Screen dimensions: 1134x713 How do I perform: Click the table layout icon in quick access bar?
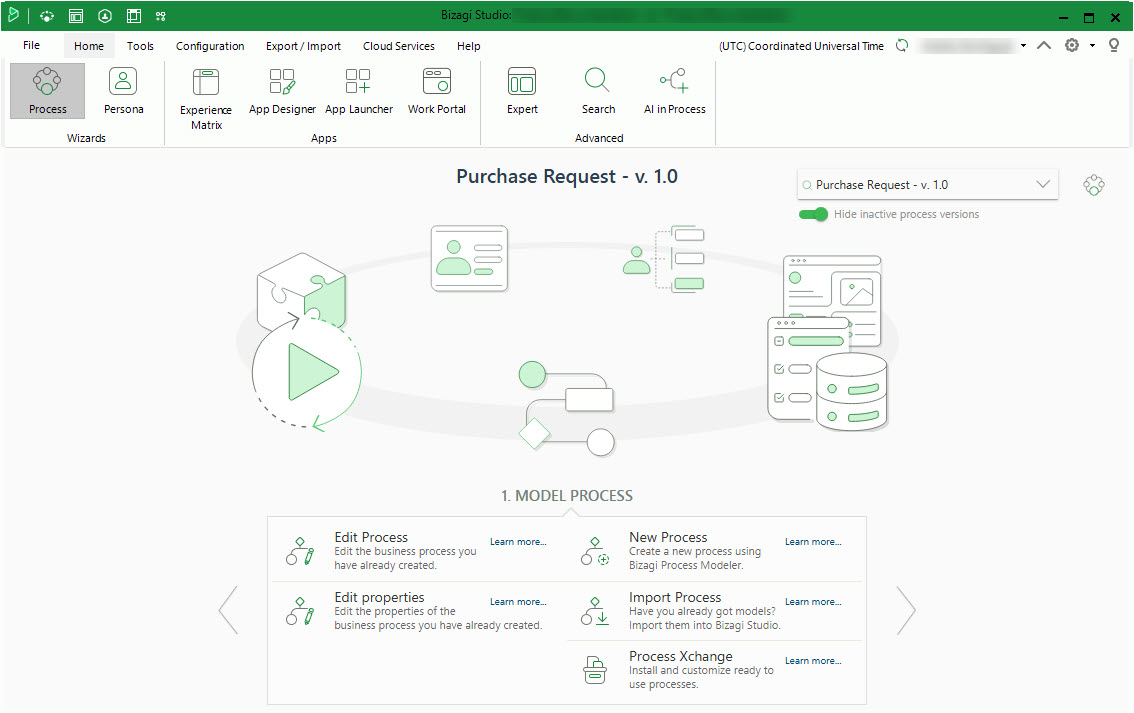coord(134,16)
